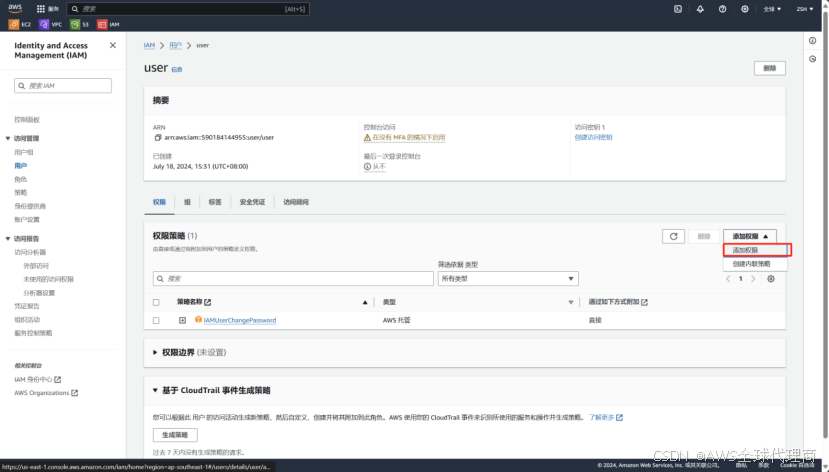This screenshot has height=472, width=829.
Task: Click the 用户 breadcrumb link
Action: coord(175,45)
